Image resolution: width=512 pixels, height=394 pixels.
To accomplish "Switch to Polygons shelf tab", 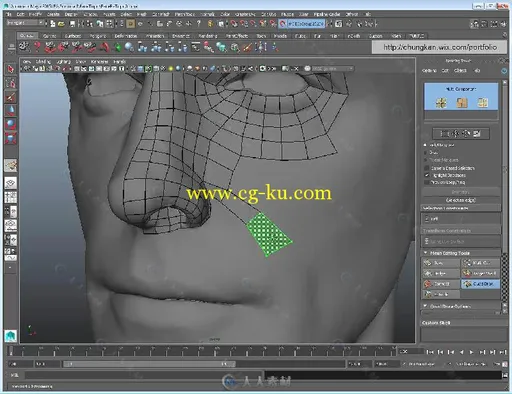I will tap(97, 36).
